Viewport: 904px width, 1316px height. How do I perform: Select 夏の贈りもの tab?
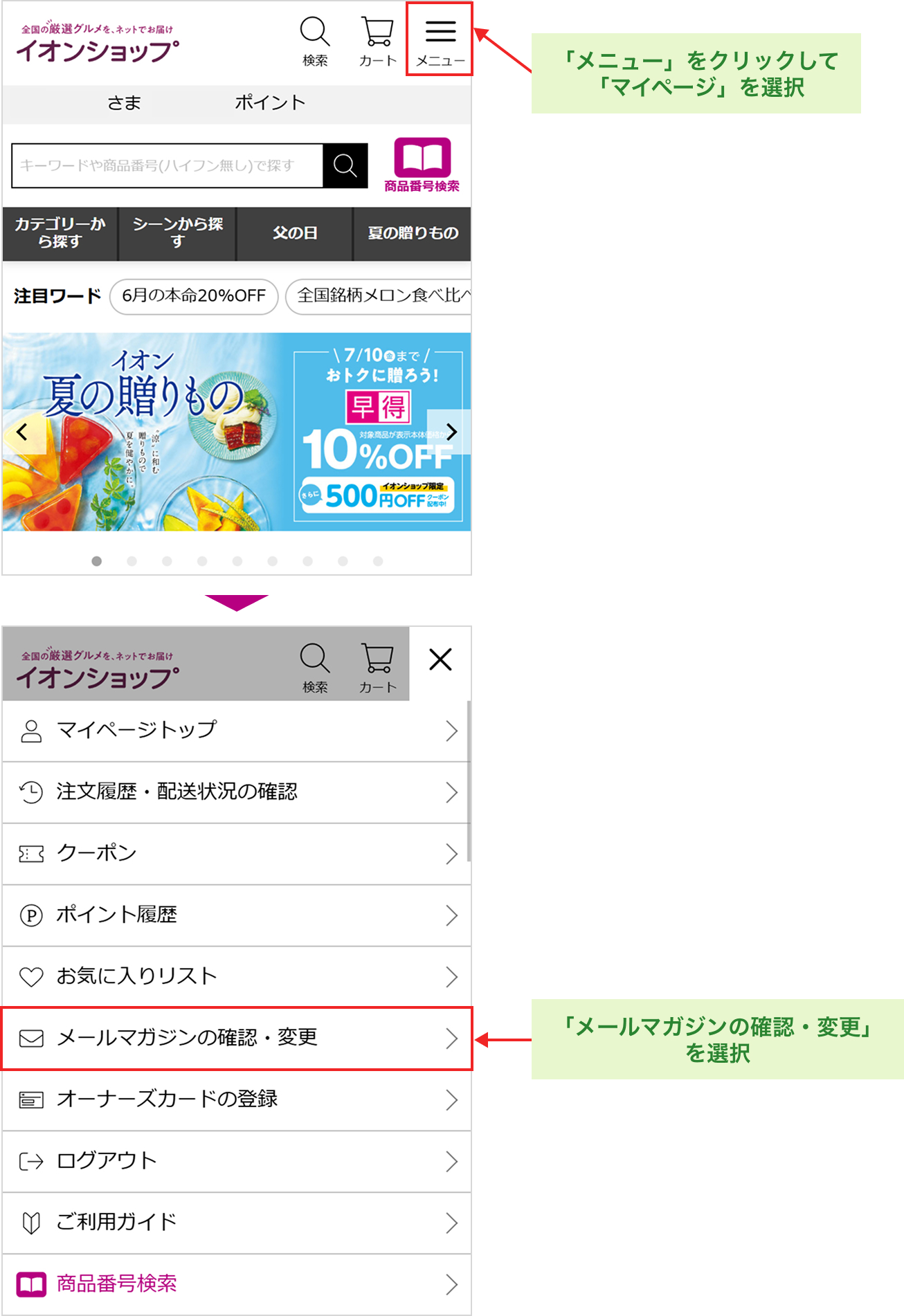pyautogui.click(x=413, y=233)
